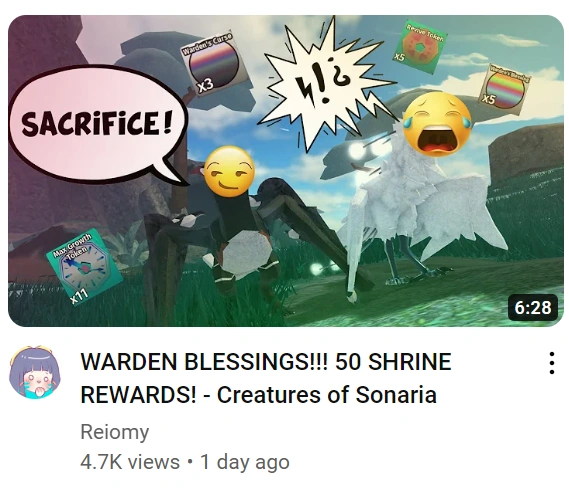569x498 pixels.
Task: Open the Reiomy channel name link
Action: coord(115,432)
